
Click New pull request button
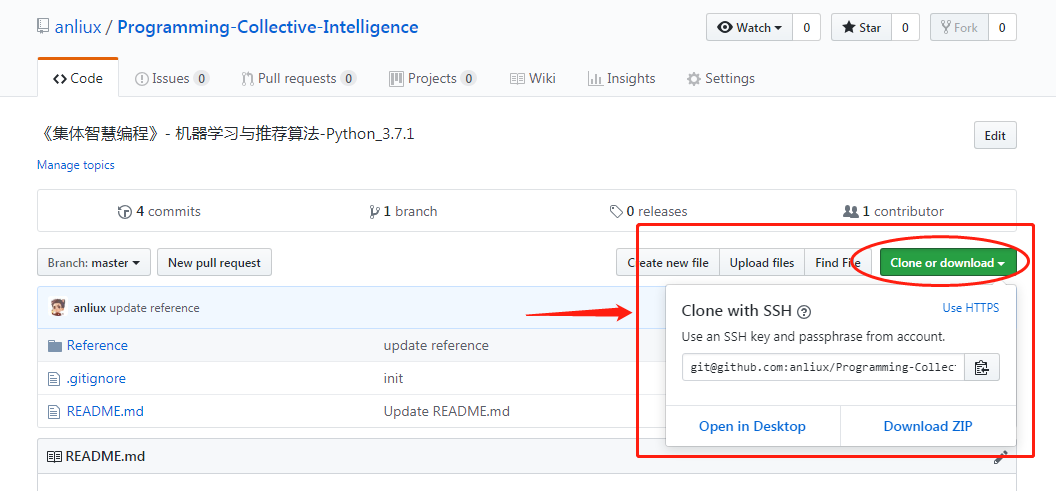(214, 263)
